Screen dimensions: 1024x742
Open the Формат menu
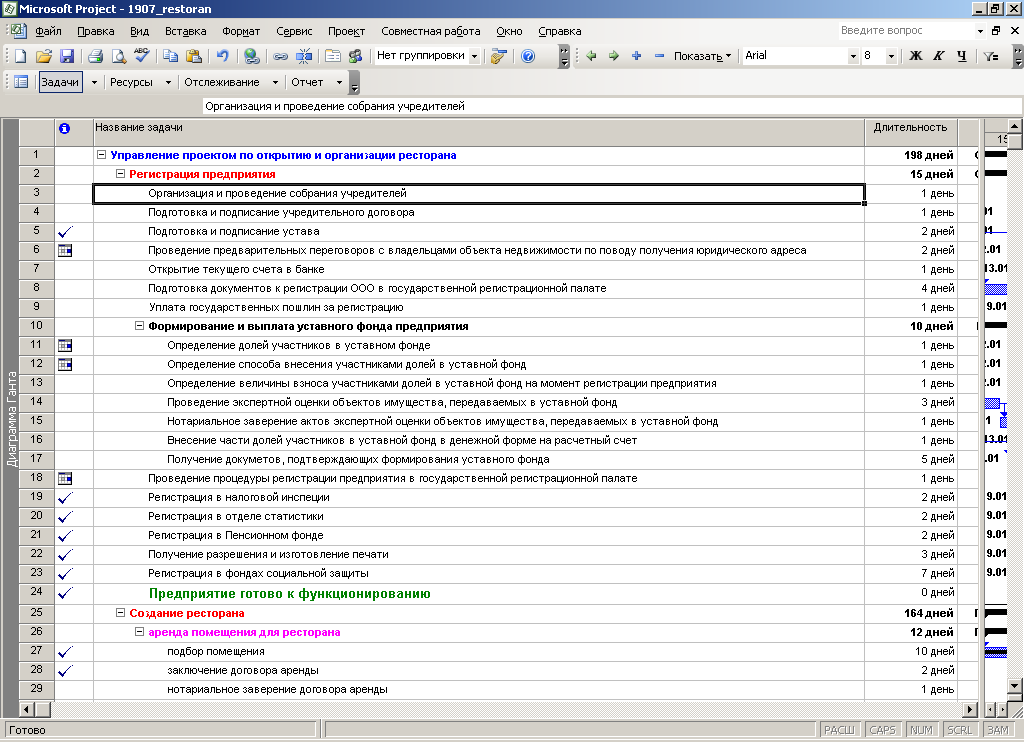click(241, 31)
